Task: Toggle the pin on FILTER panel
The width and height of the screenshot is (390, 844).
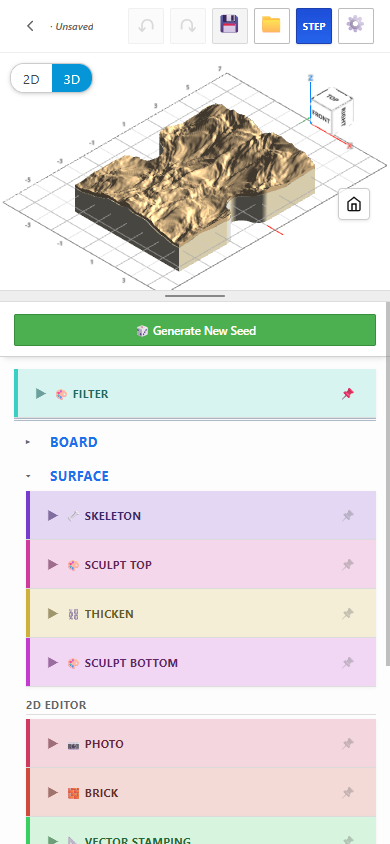Action: pyautogui.click(x=348, y=394)
